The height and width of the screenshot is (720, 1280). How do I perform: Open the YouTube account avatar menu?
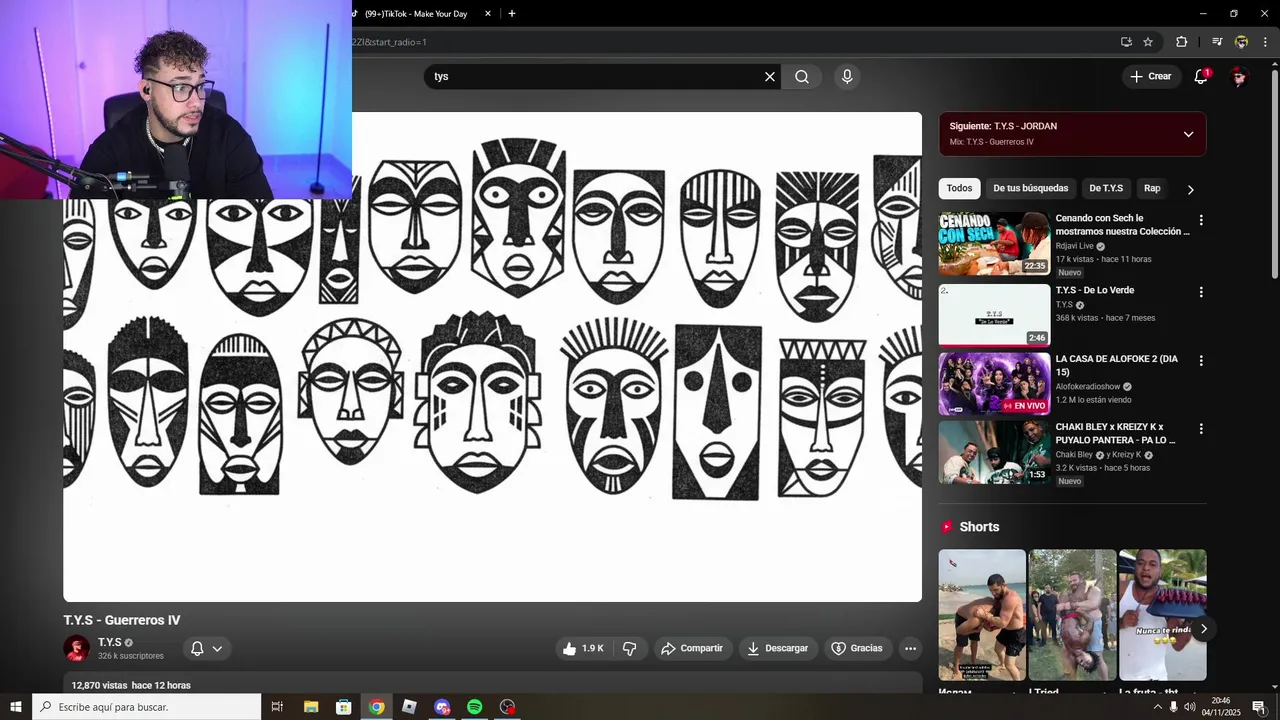[1239, 76]
